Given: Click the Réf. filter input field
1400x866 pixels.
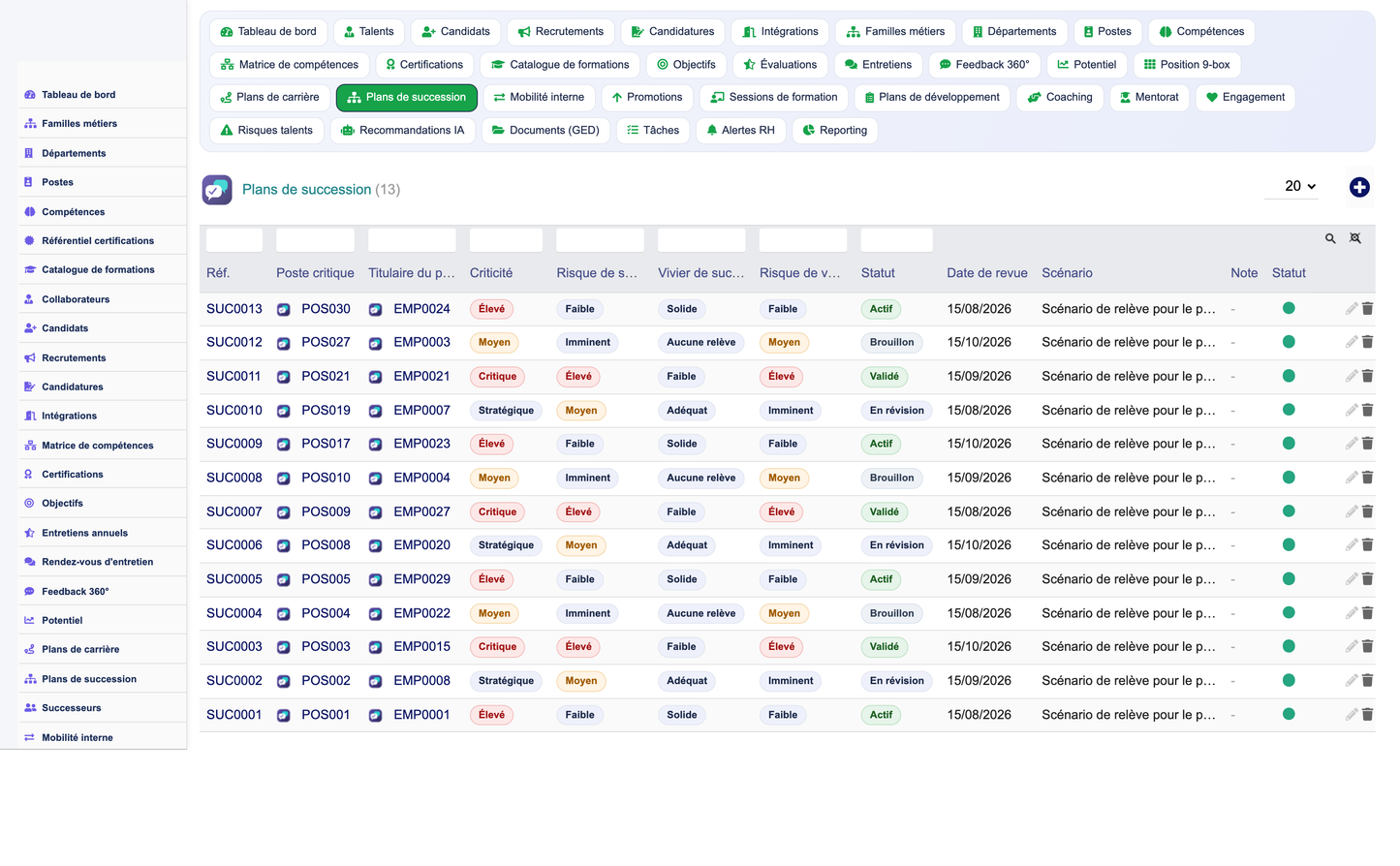Looking at the screenshot, I should point(234,239).
